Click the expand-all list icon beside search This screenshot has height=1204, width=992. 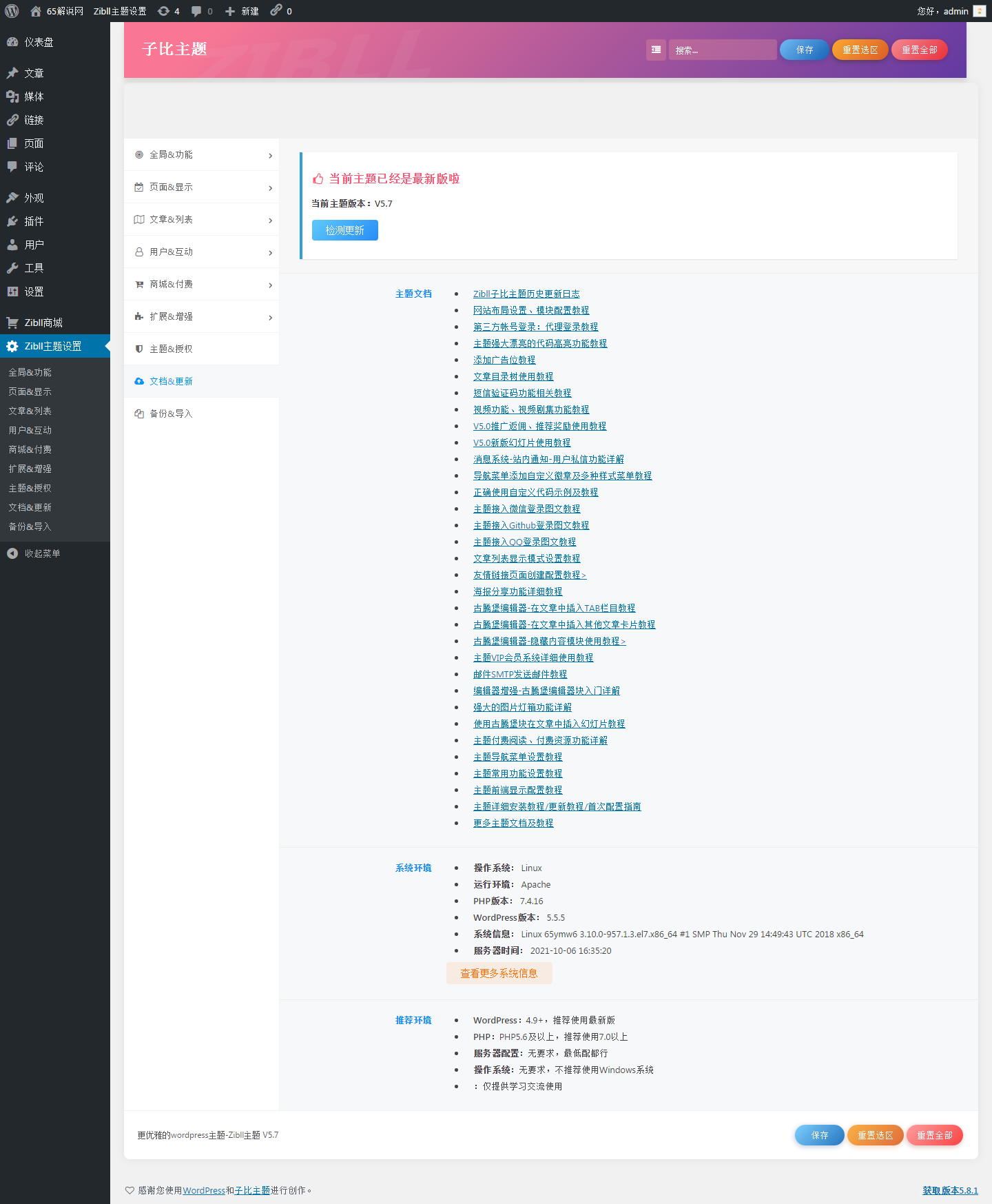(x=656, y=50)
